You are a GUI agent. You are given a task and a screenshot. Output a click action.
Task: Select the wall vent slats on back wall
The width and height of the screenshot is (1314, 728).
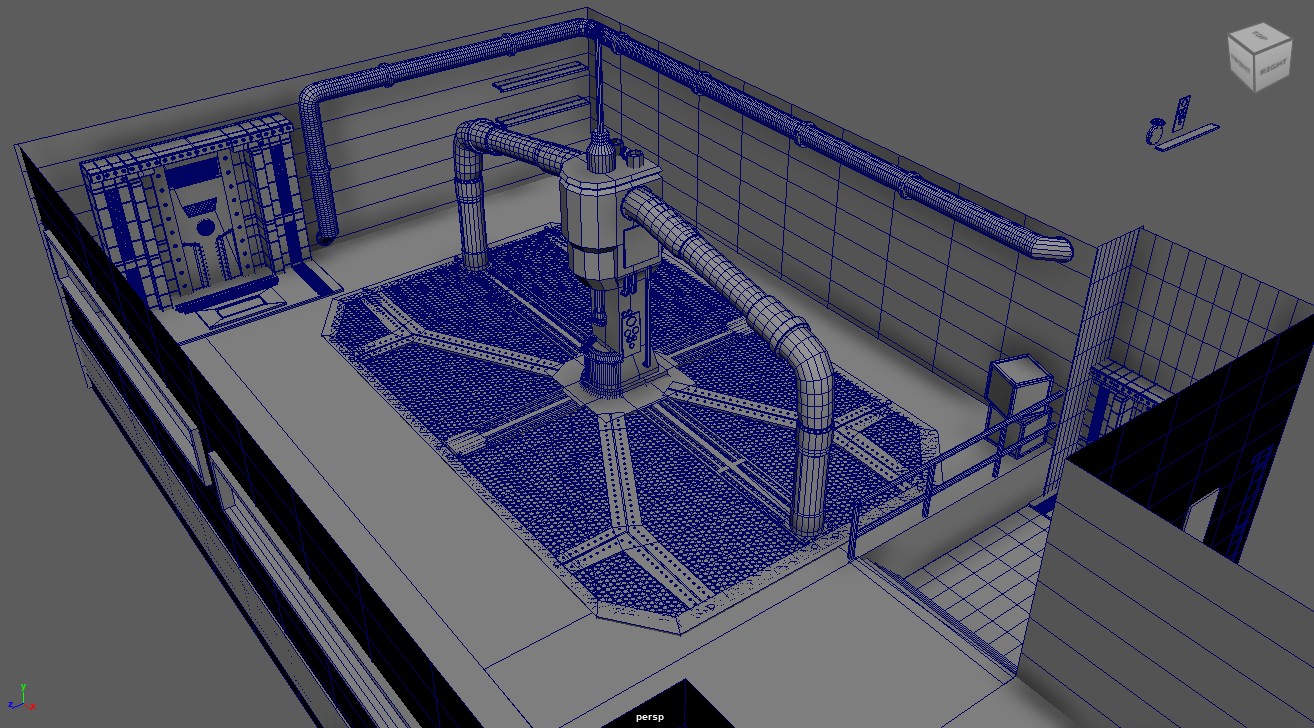[x=540, y=77]
